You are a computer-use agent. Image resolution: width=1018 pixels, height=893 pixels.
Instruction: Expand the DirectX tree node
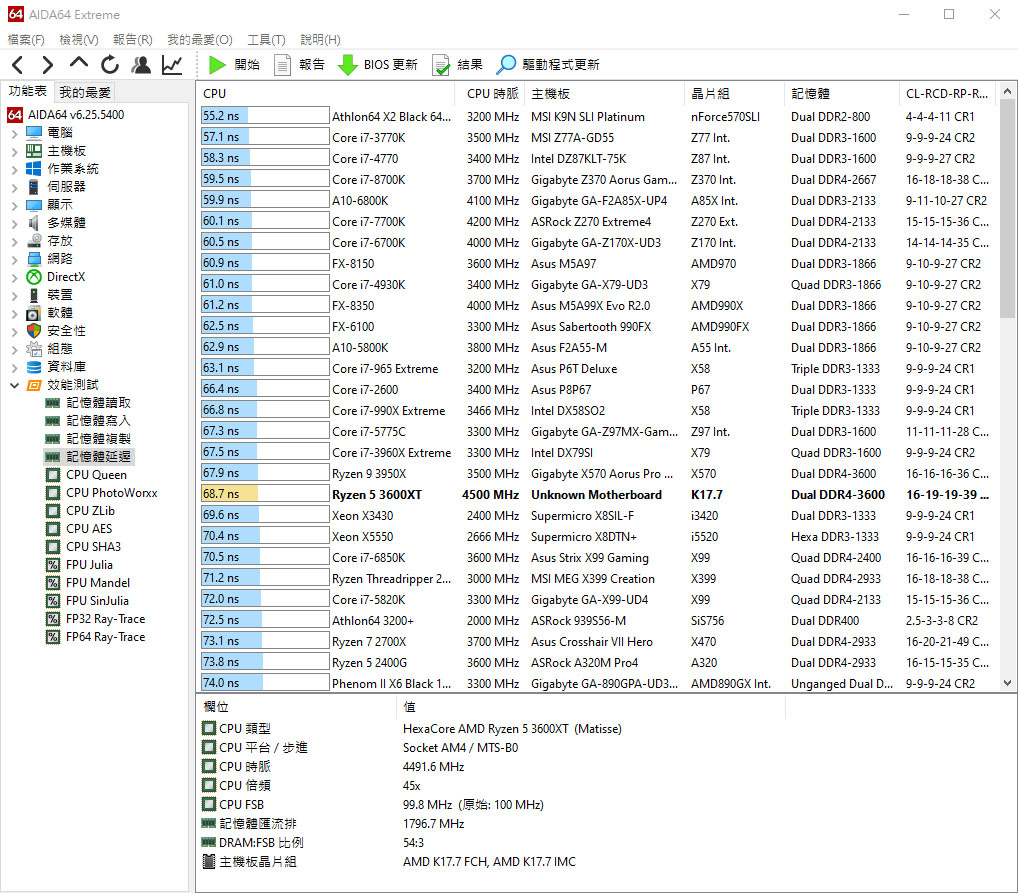14,277
